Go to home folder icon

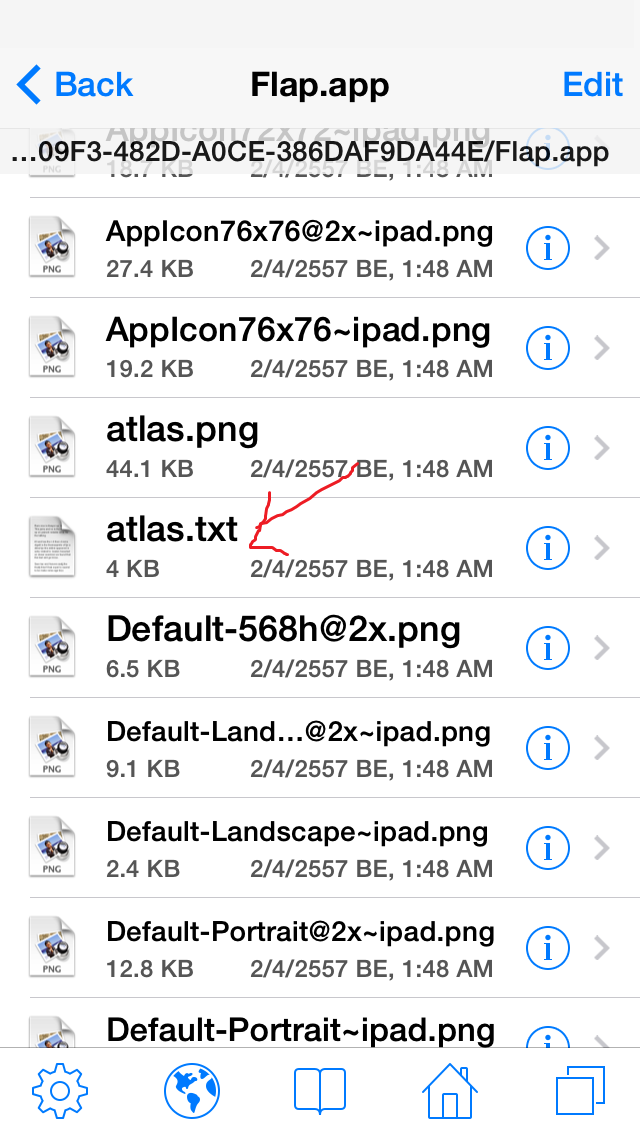click(x=449, y=1090)
